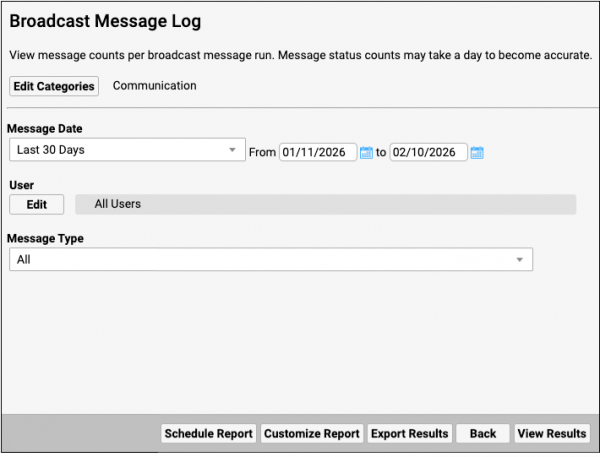Click the All Users selection bar
The image size is (600, 457).
325,204
